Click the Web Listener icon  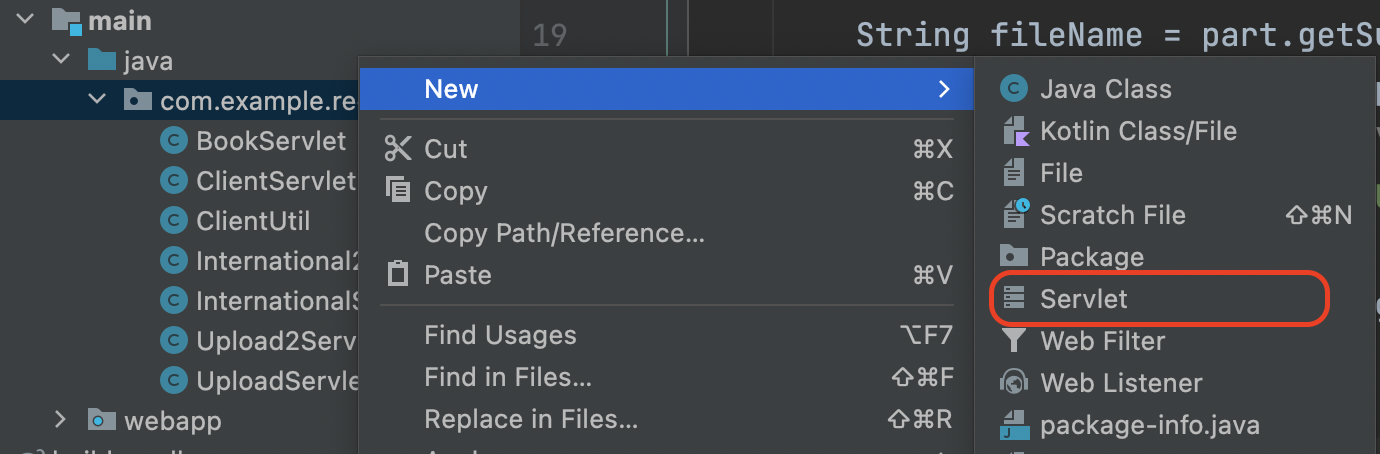click(1014, 383)
